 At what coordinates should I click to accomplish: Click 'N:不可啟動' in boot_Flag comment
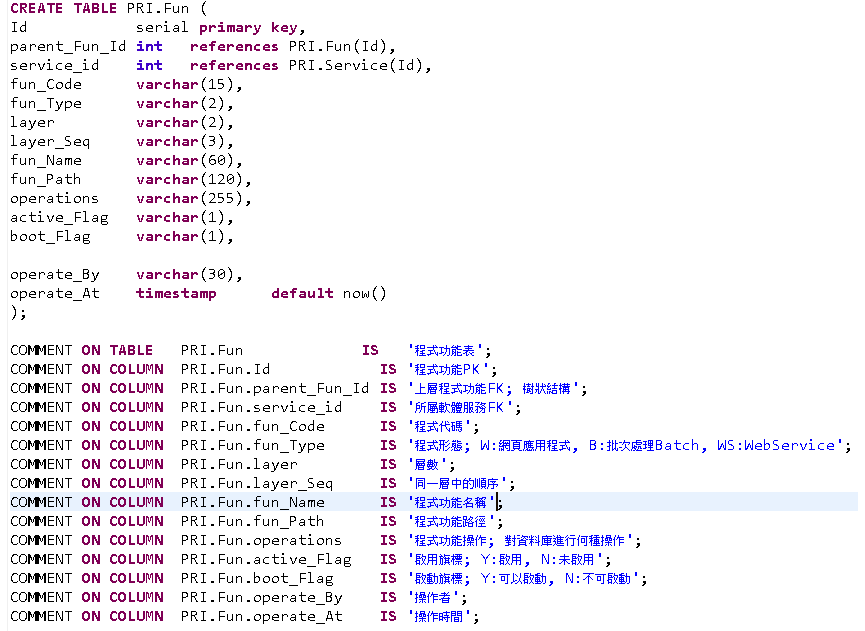pyautogui.click(x=597, y=579)
